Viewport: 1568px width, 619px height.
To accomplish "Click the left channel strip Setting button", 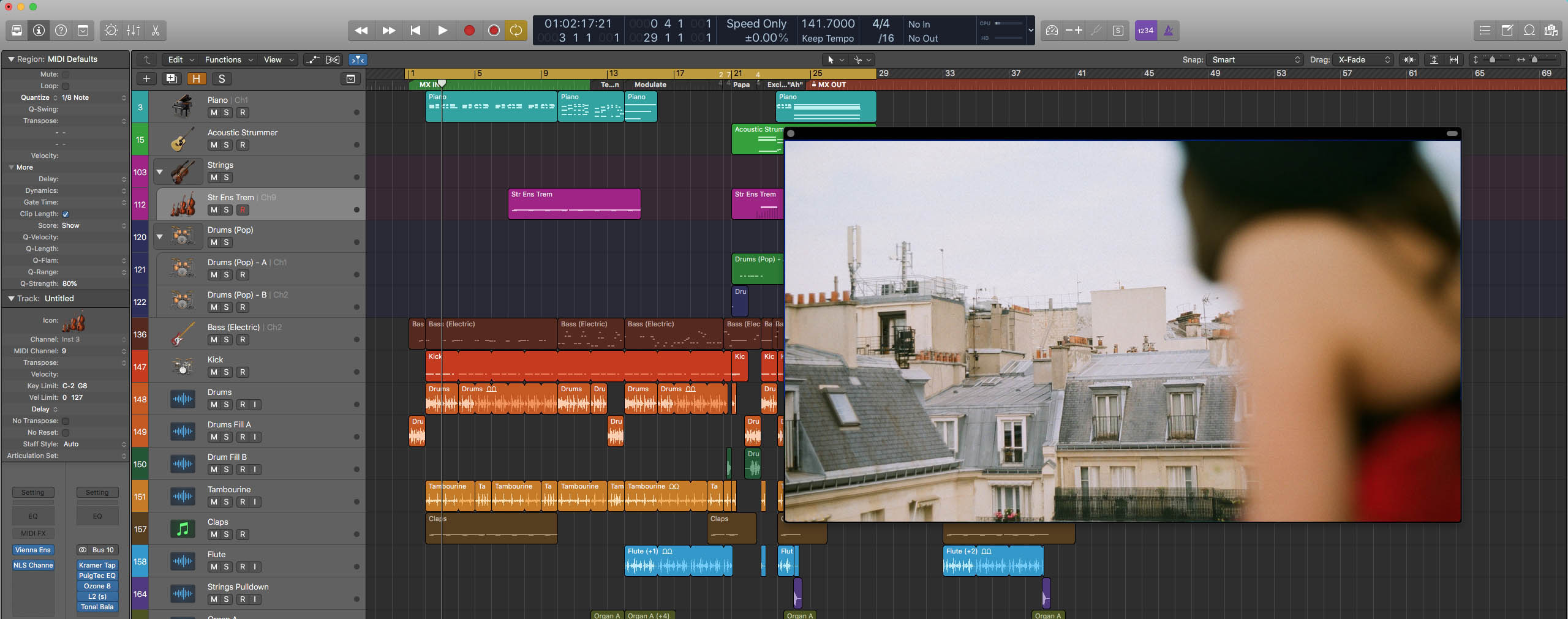I will pos(33,492).
